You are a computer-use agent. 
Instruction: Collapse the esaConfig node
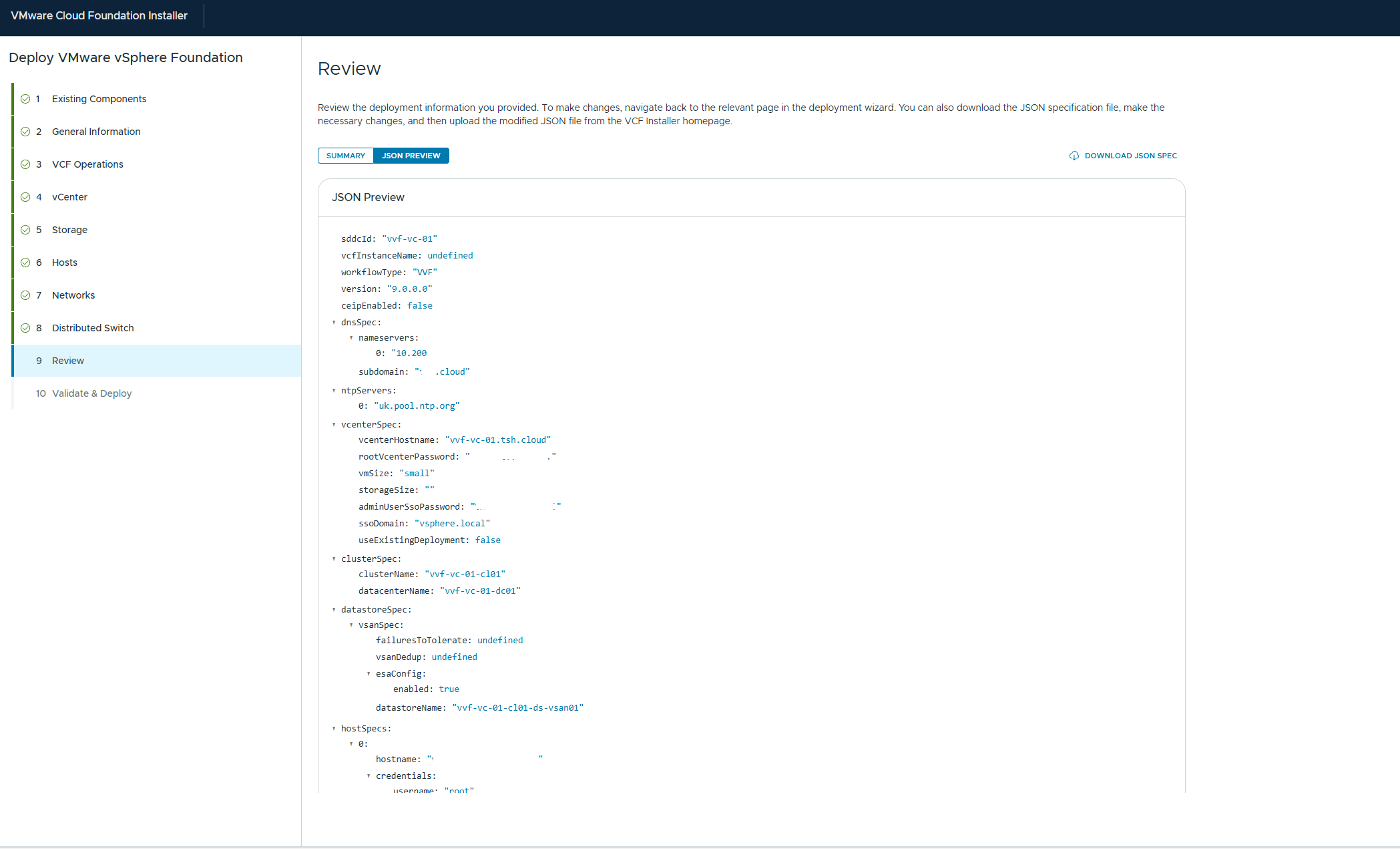point(369,674)
